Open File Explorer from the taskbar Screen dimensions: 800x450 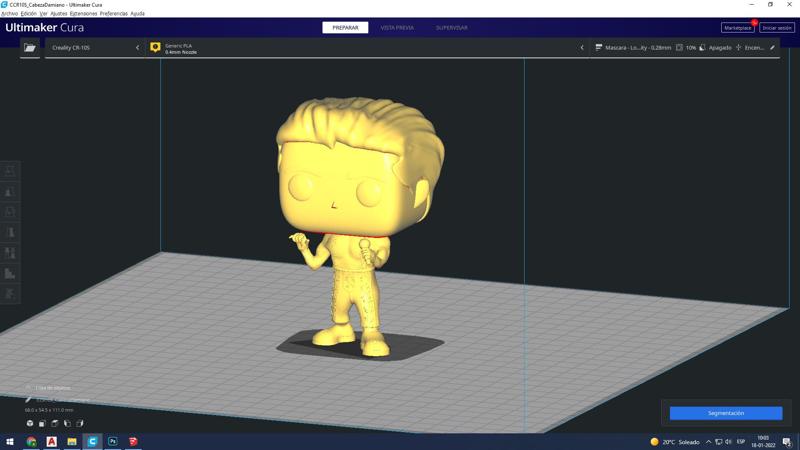point(72,442)
